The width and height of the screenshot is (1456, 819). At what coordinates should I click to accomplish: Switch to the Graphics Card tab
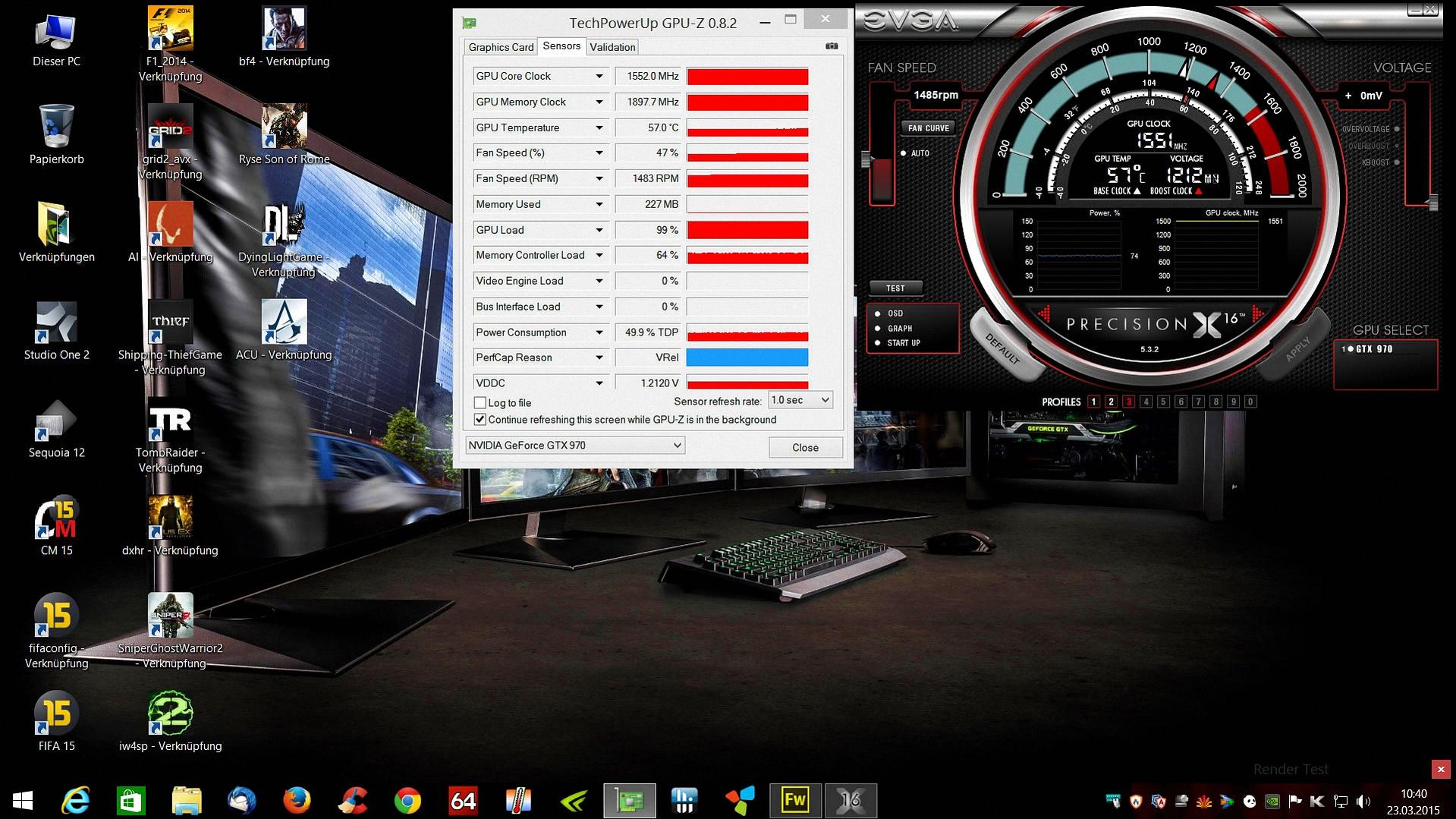(501, 47)
